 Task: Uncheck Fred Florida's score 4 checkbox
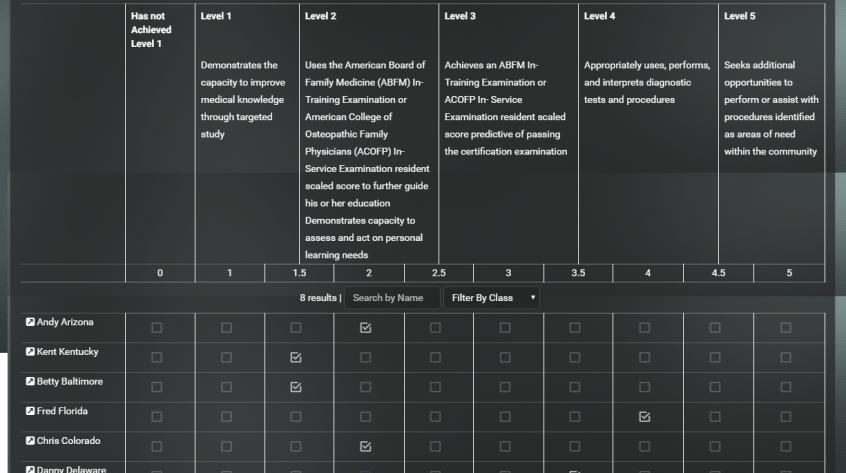coord(644,416)
